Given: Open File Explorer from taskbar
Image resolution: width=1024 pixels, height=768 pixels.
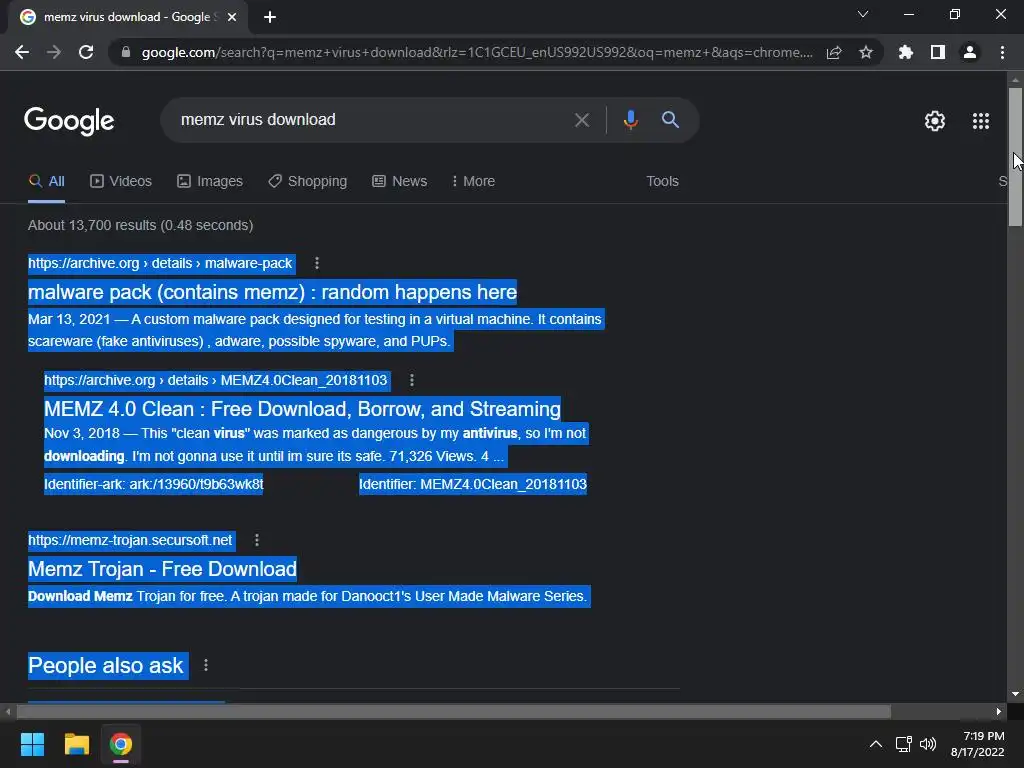Looking at the screenshot, I should pos(76,744).
